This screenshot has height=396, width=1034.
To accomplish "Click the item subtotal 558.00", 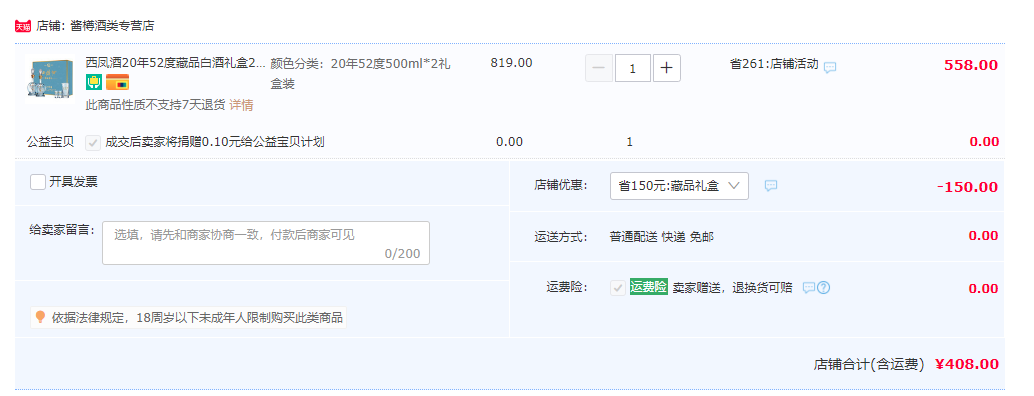I will click(971, 65).
